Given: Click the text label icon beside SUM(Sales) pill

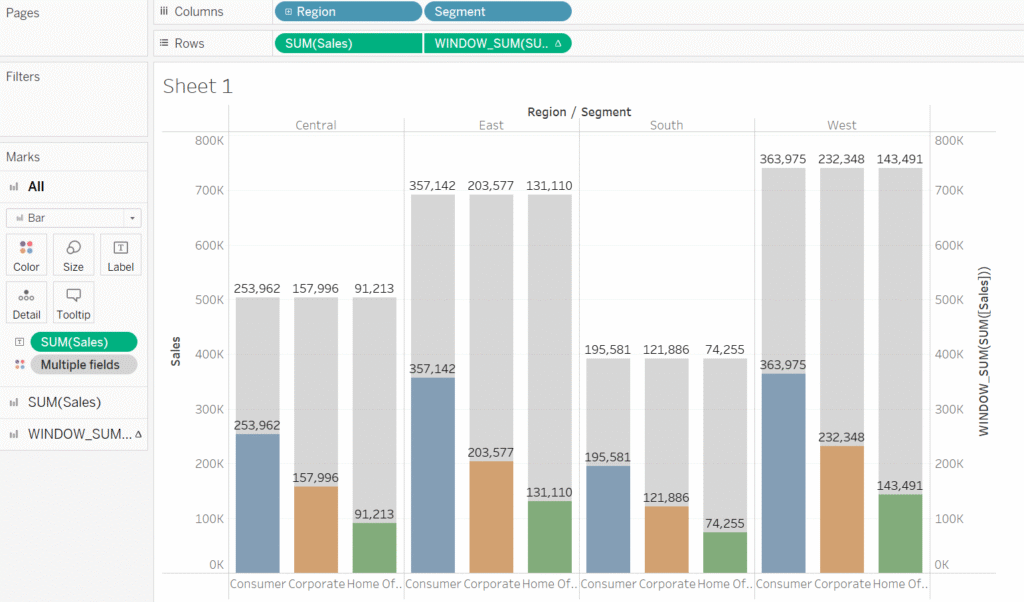Looking at the screenshot, I should [x=20, y=342].
